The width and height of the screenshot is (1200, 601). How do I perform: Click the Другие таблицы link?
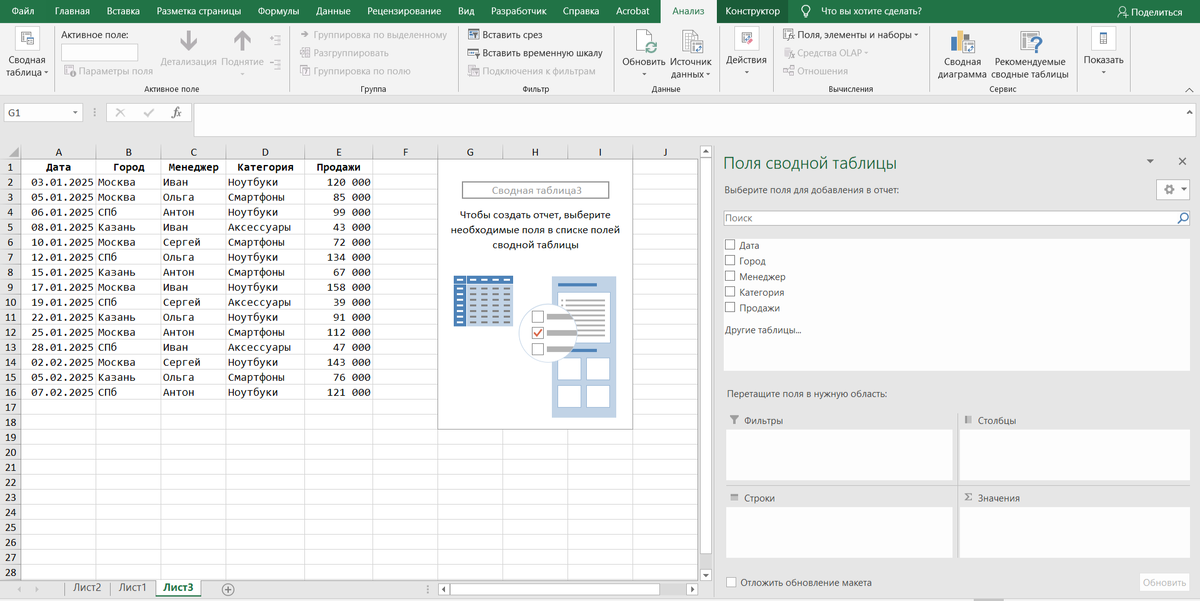point(762,330)
